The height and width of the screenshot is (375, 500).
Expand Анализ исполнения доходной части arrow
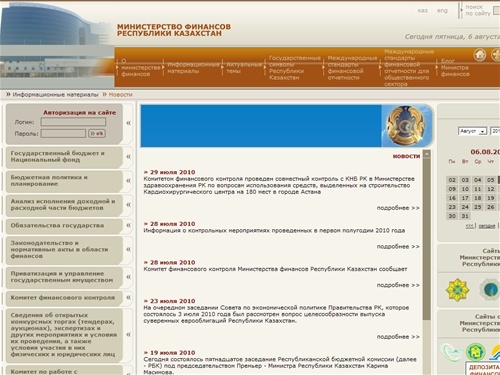point(129,204)
